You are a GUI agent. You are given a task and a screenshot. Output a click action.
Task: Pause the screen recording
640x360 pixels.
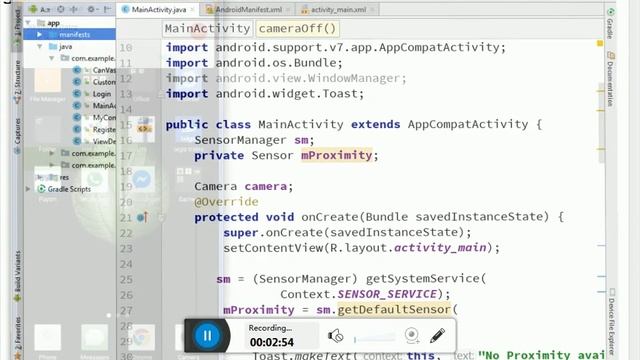pos(207,336)
